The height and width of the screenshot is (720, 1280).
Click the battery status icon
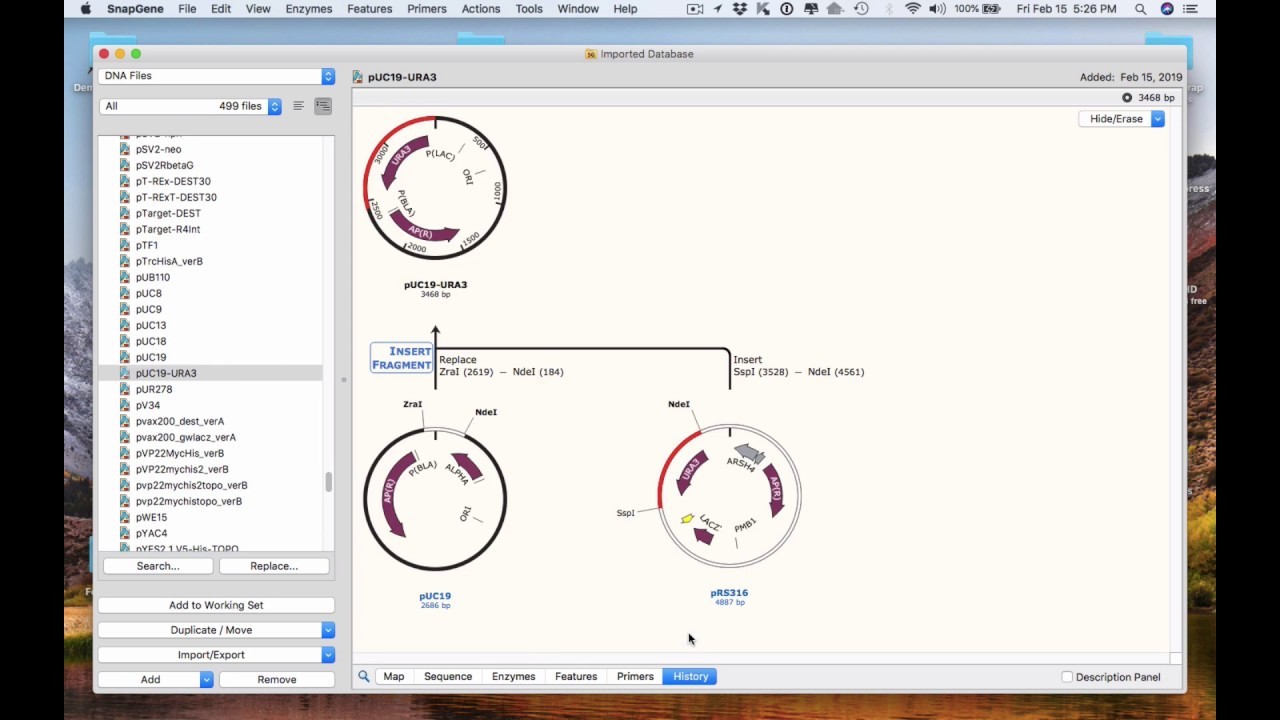[x=993, y=9]
